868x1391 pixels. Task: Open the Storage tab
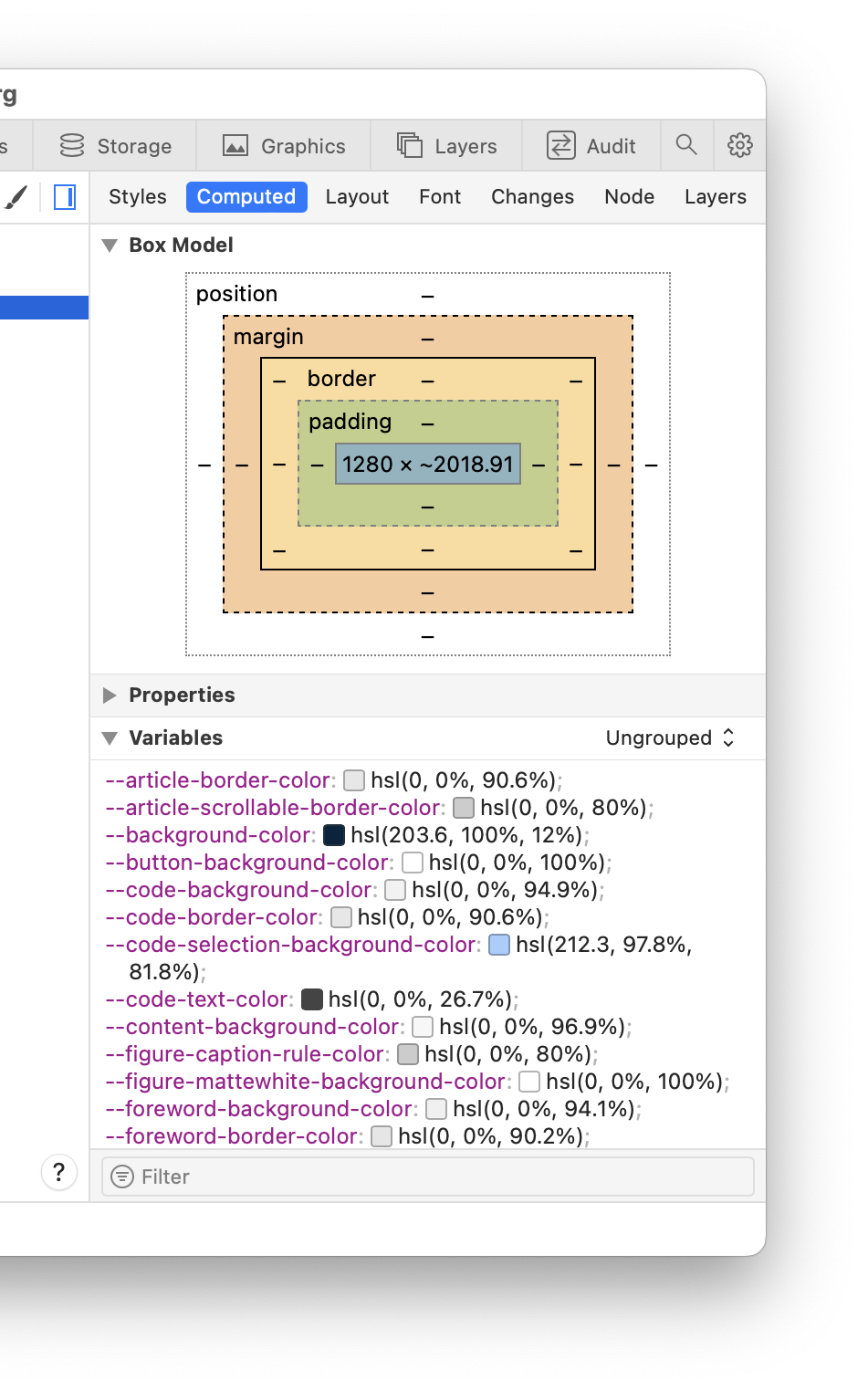pos(115,146)
